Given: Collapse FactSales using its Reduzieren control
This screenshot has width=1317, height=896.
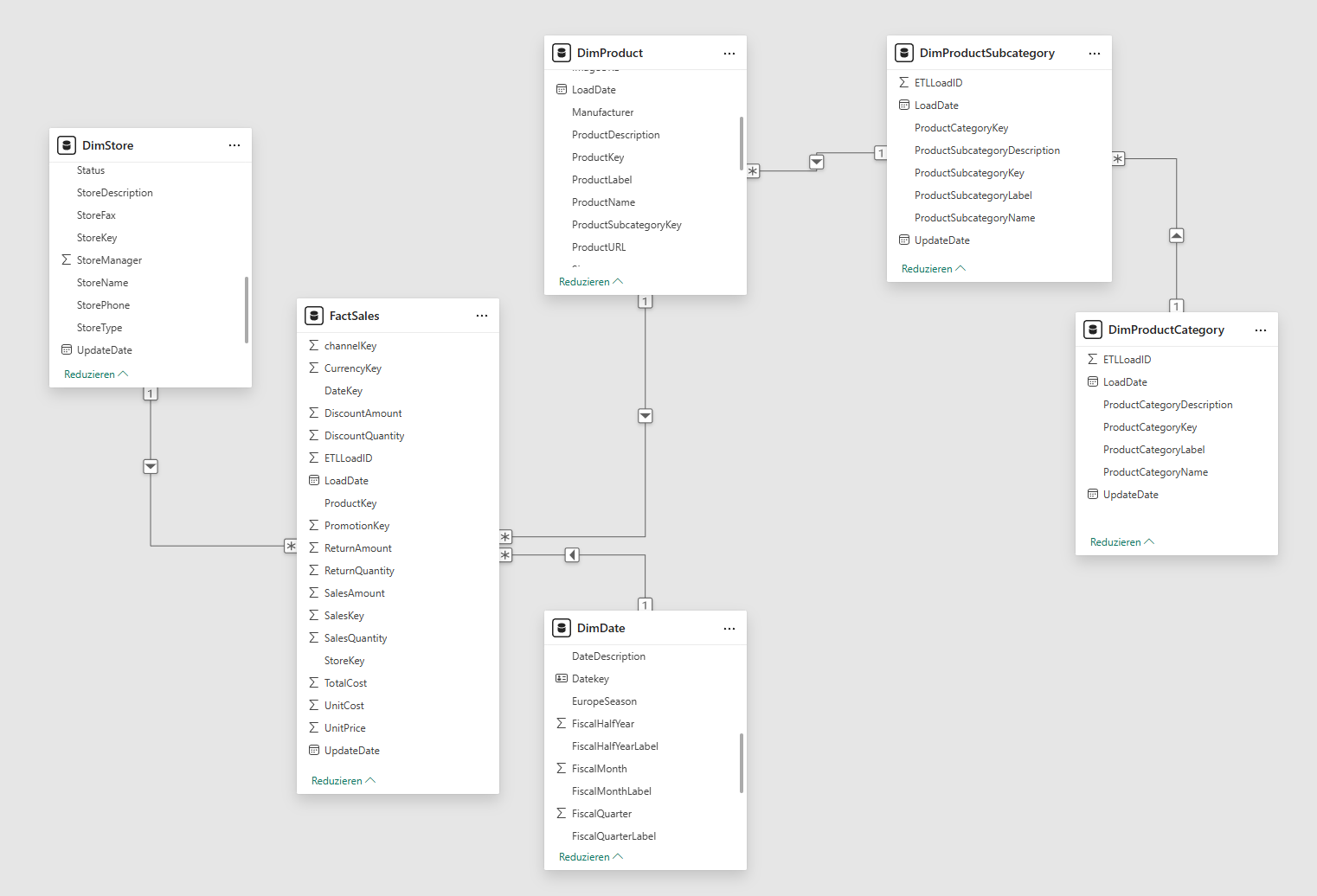Looking at the screenshot, I should point(343,780).
